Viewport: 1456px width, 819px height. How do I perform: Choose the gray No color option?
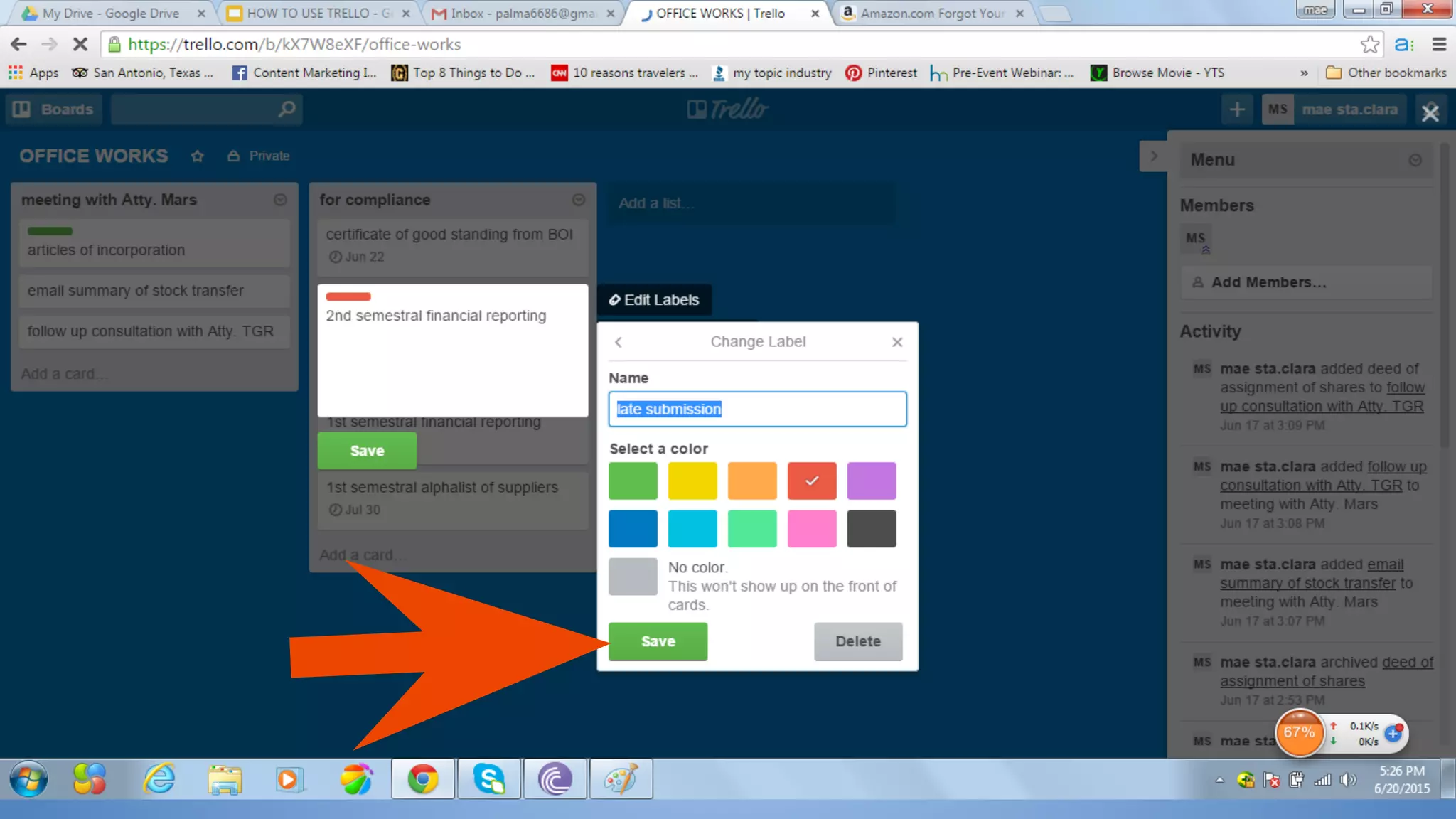(633, 576)
